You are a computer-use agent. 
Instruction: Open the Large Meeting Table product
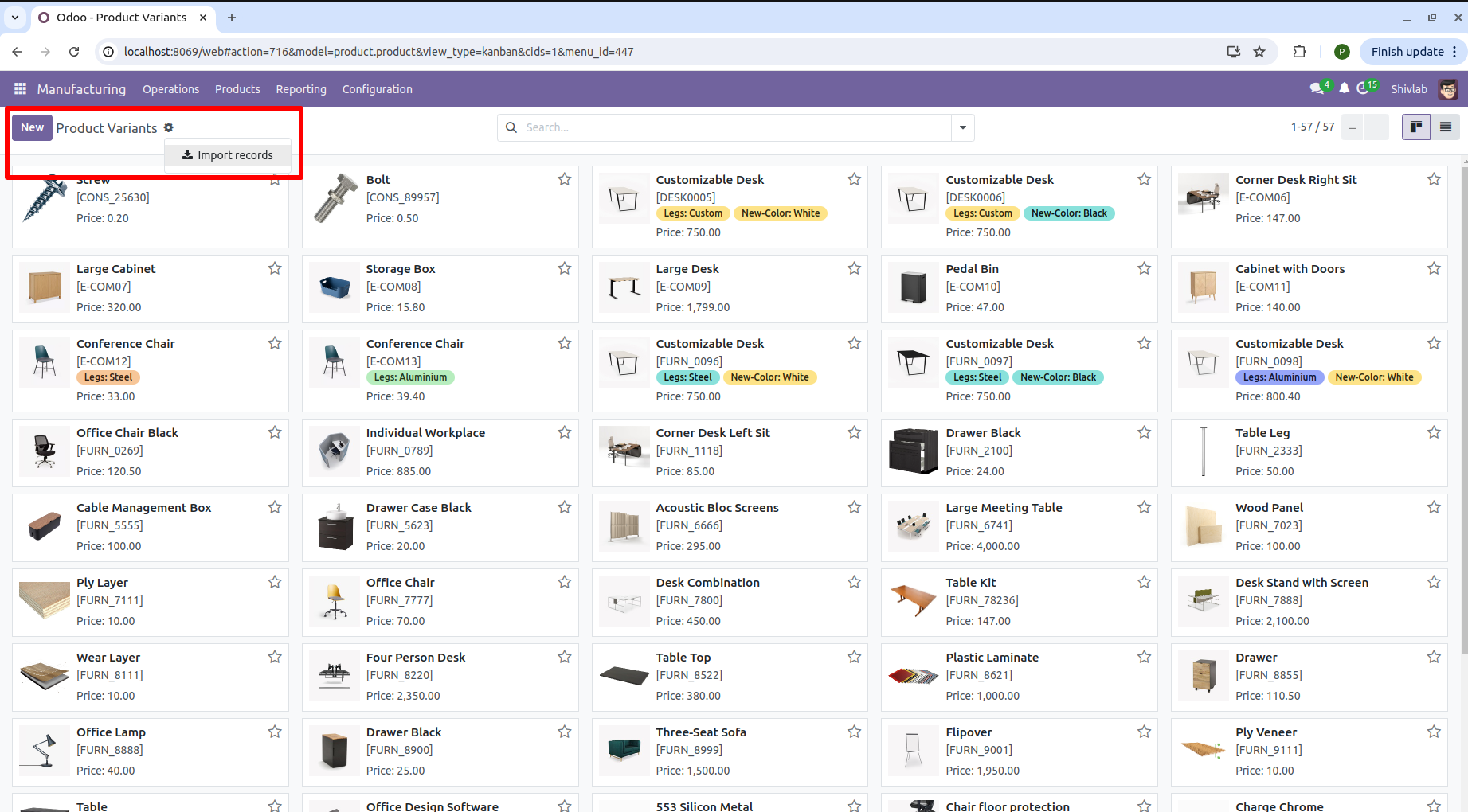[1019, 527]
